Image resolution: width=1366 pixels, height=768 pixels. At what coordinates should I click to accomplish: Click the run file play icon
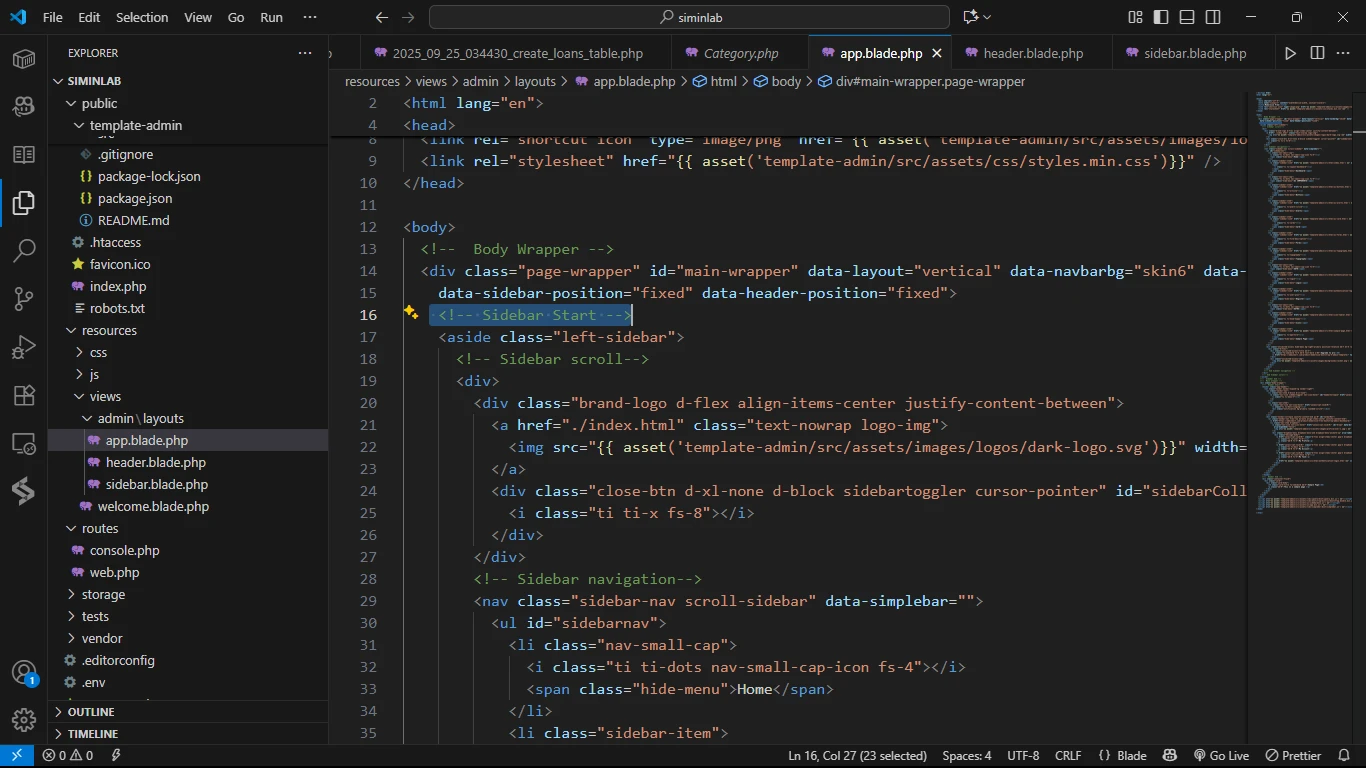pyautogui.click(x=1290, y=53)
